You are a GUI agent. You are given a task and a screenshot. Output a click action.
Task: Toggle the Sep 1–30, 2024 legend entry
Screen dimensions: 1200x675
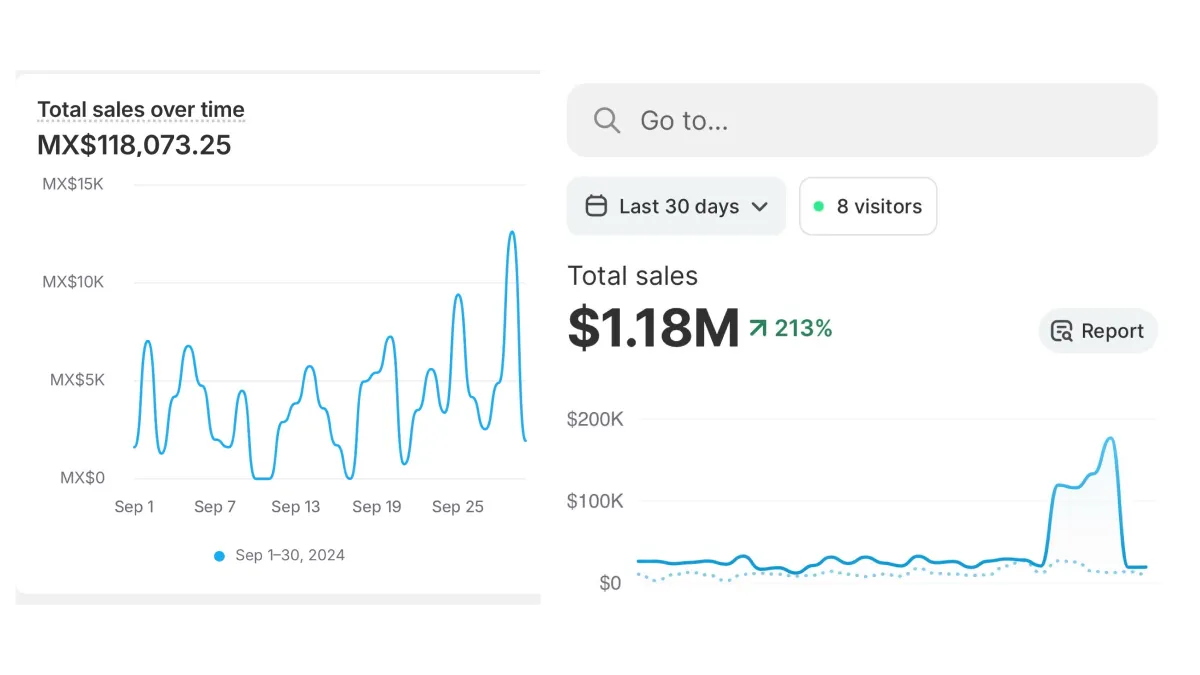pos(279,555)
